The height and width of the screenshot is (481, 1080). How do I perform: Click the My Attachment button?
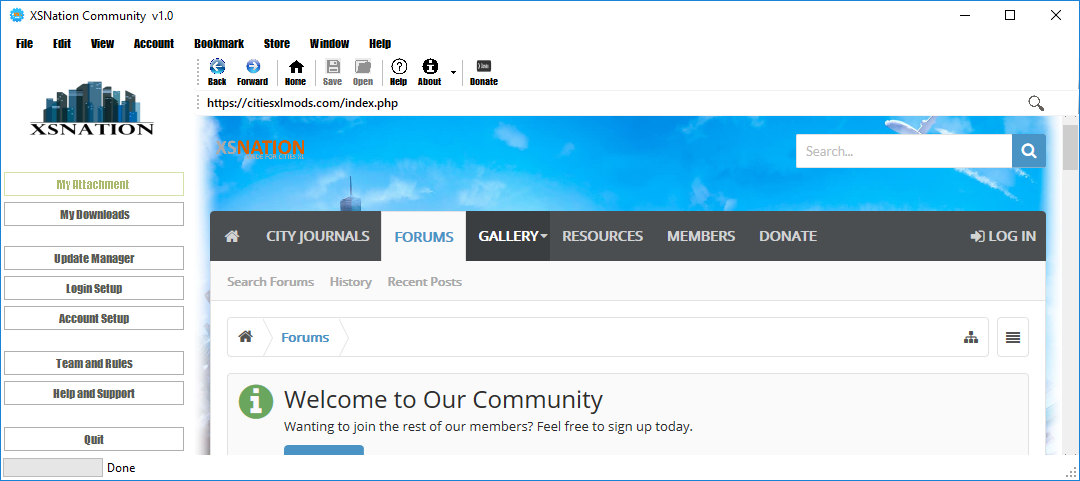tap(94, 184)
